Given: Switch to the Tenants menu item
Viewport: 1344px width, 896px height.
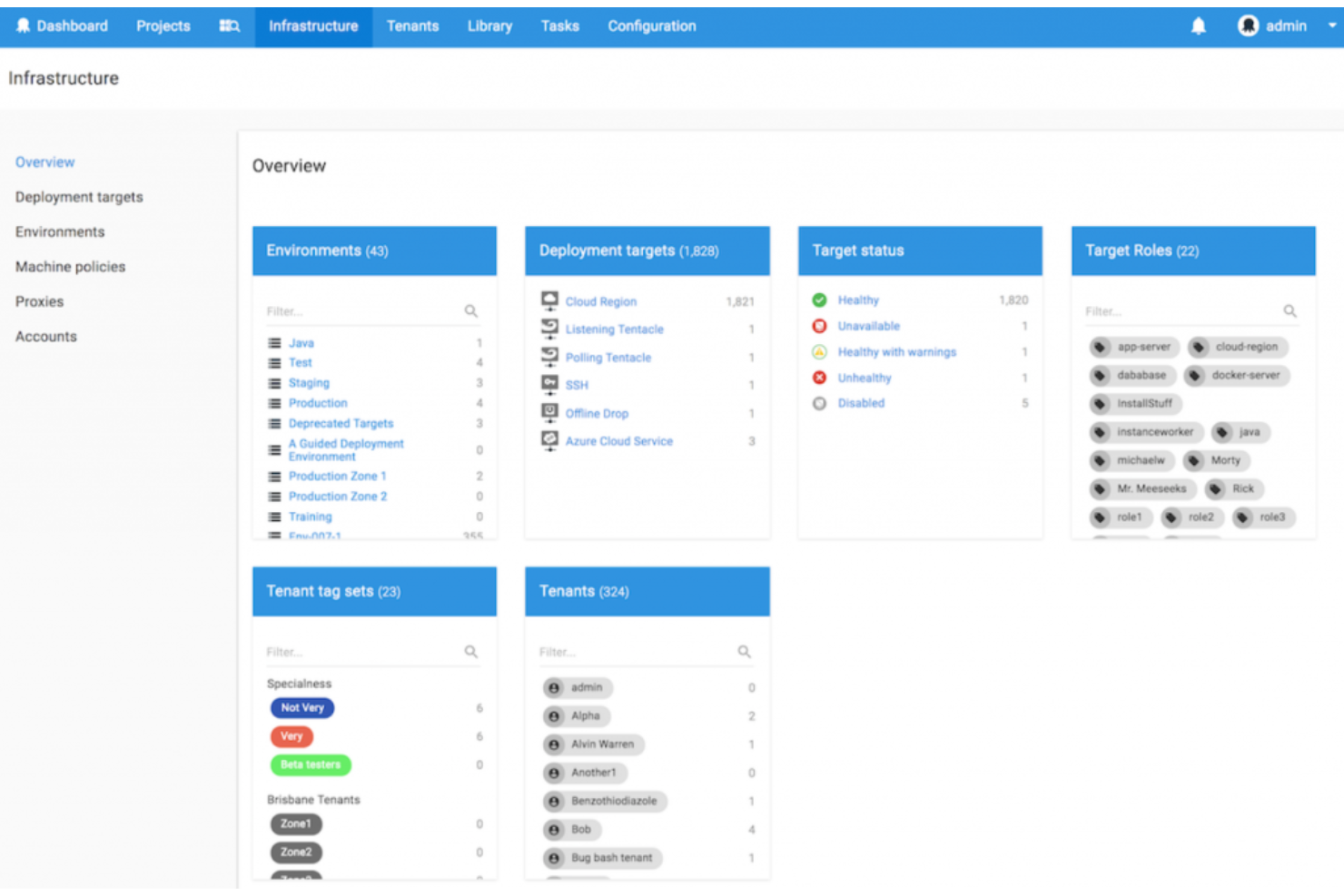Looking at the screenshot, I should 413,25.
